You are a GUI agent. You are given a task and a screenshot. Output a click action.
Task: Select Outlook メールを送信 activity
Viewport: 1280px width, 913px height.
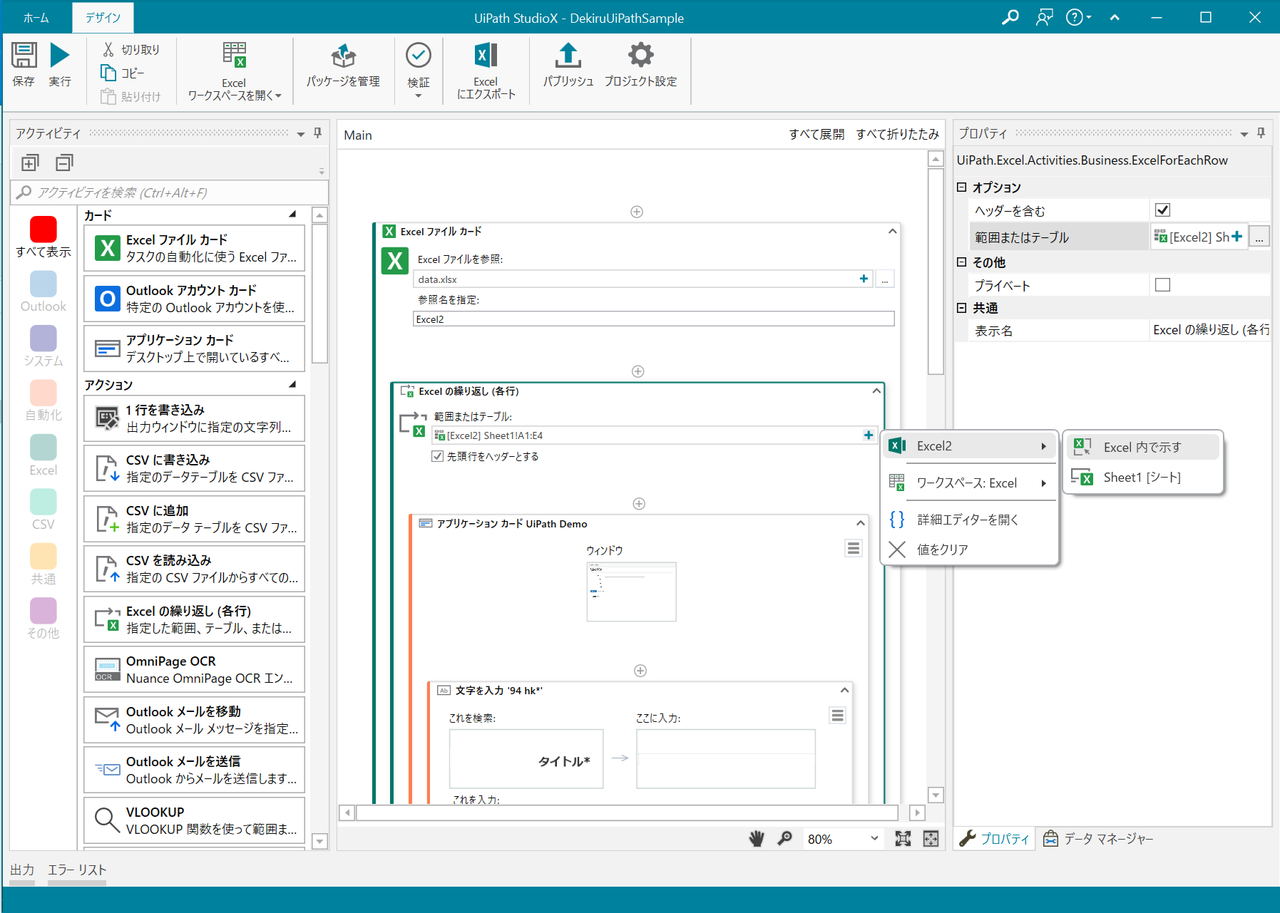pos(194,769)
